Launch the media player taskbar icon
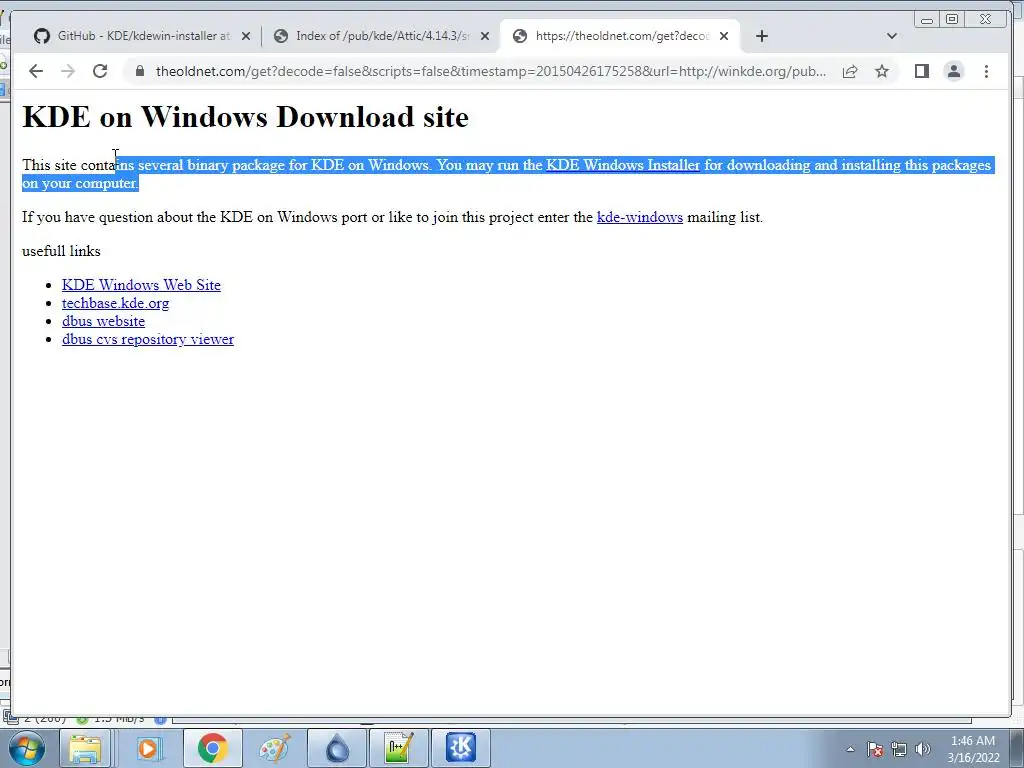This screenshot has height=768, width=1024. [x=150, y=748]
